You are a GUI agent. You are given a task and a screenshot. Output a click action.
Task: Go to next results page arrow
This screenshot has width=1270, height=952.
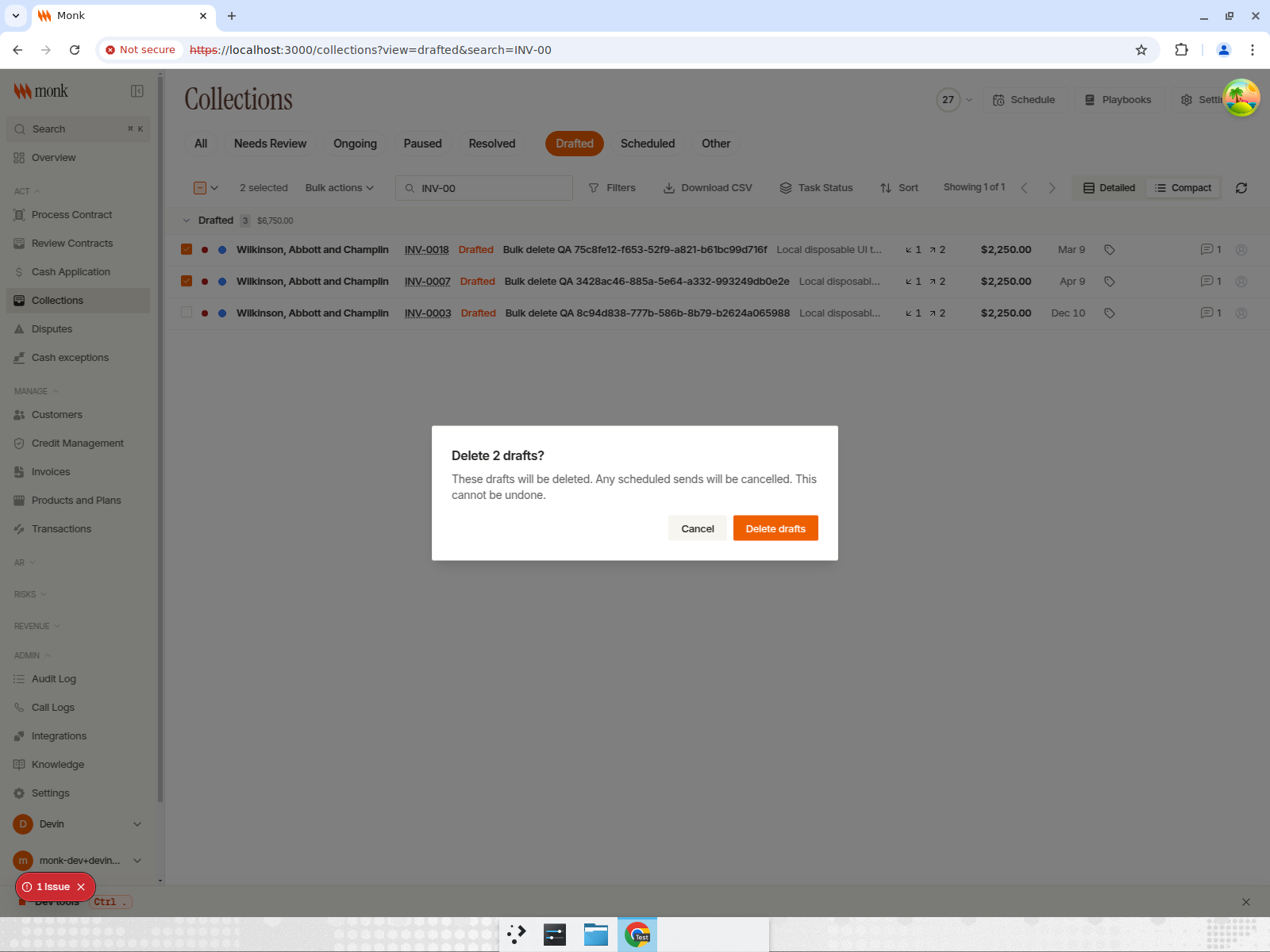[x=1053, y=188]
